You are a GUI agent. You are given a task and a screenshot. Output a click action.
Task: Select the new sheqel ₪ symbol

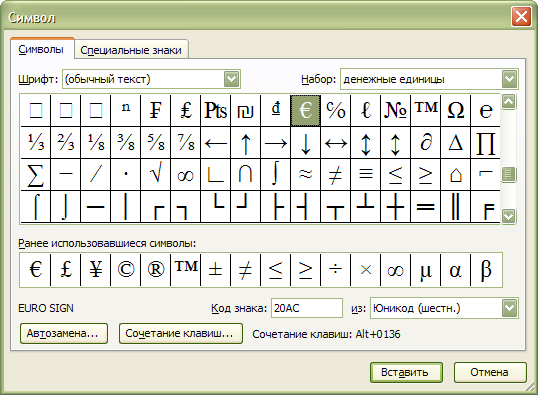(x=246, y=111)
